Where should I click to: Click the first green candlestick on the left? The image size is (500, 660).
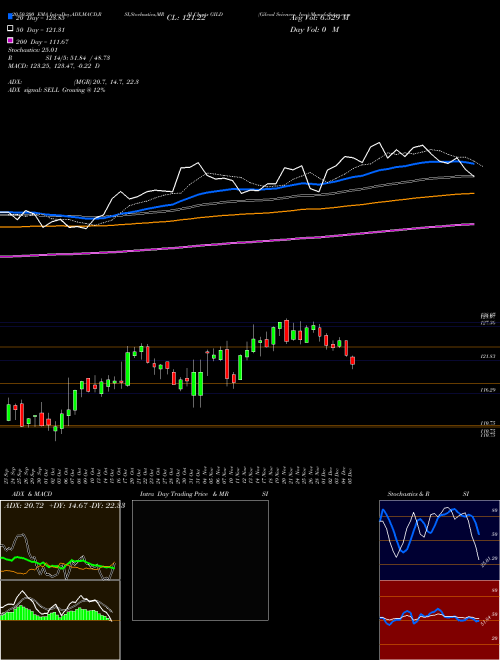(x=8, y=412)
